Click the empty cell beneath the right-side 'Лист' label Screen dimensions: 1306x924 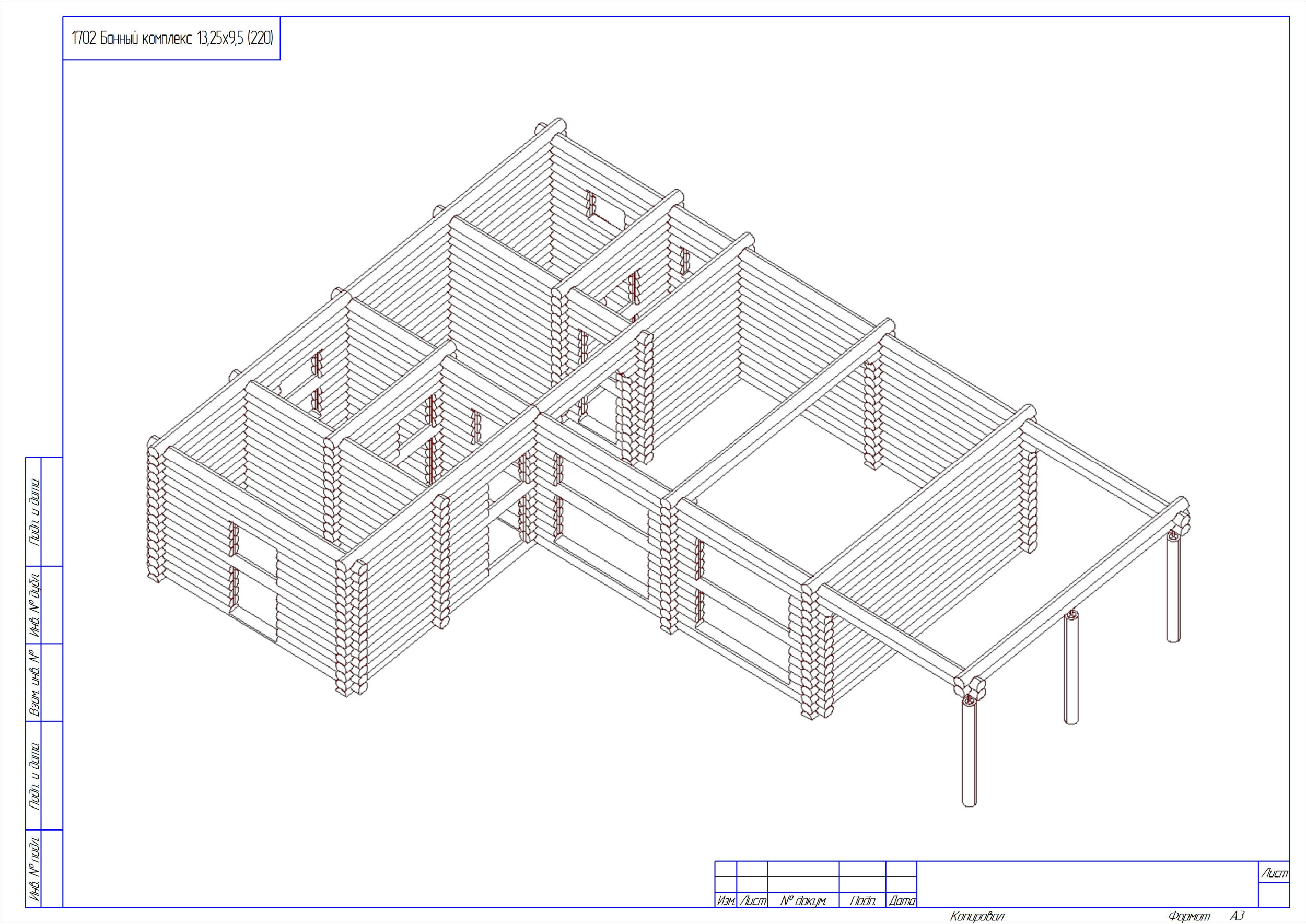(x=1274, y=895)
